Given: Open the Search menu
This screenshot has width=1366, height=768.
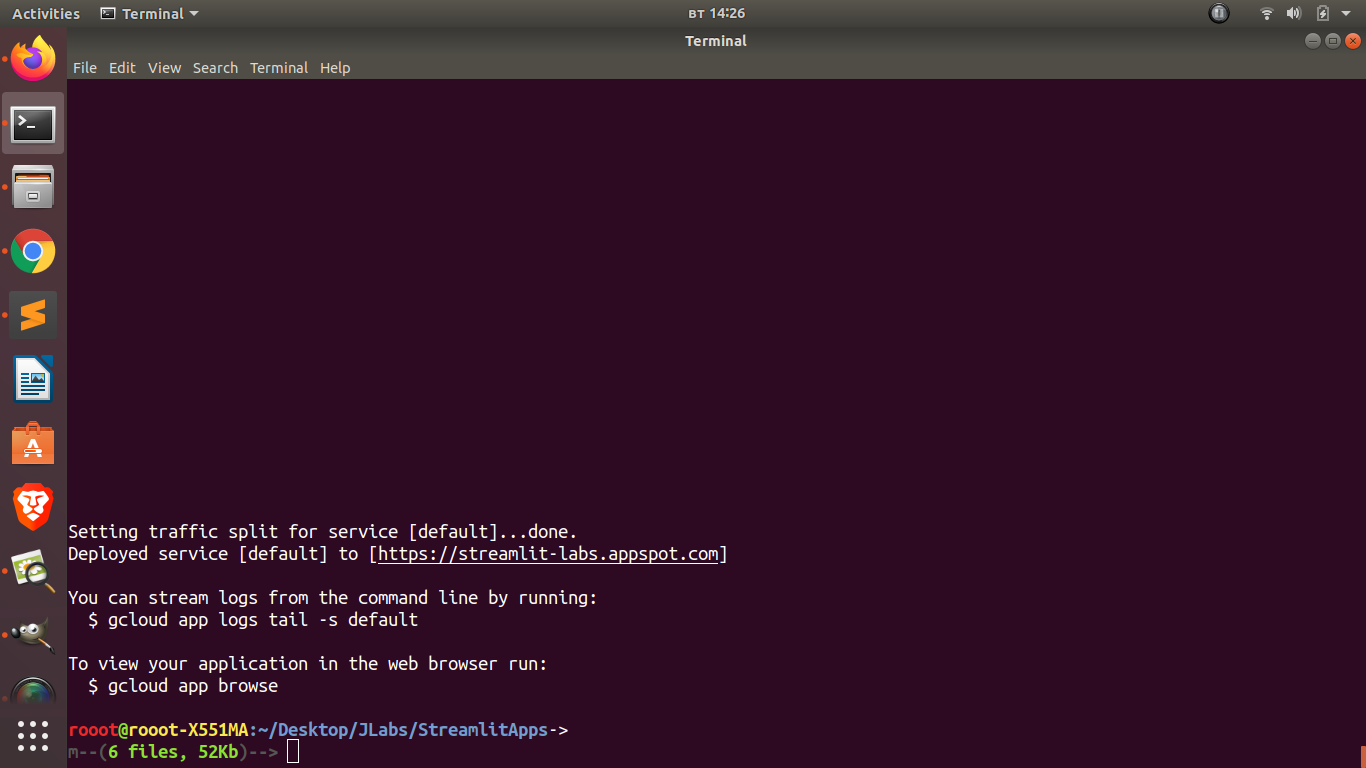Looking at the screenshot, I should click(215, 68).
